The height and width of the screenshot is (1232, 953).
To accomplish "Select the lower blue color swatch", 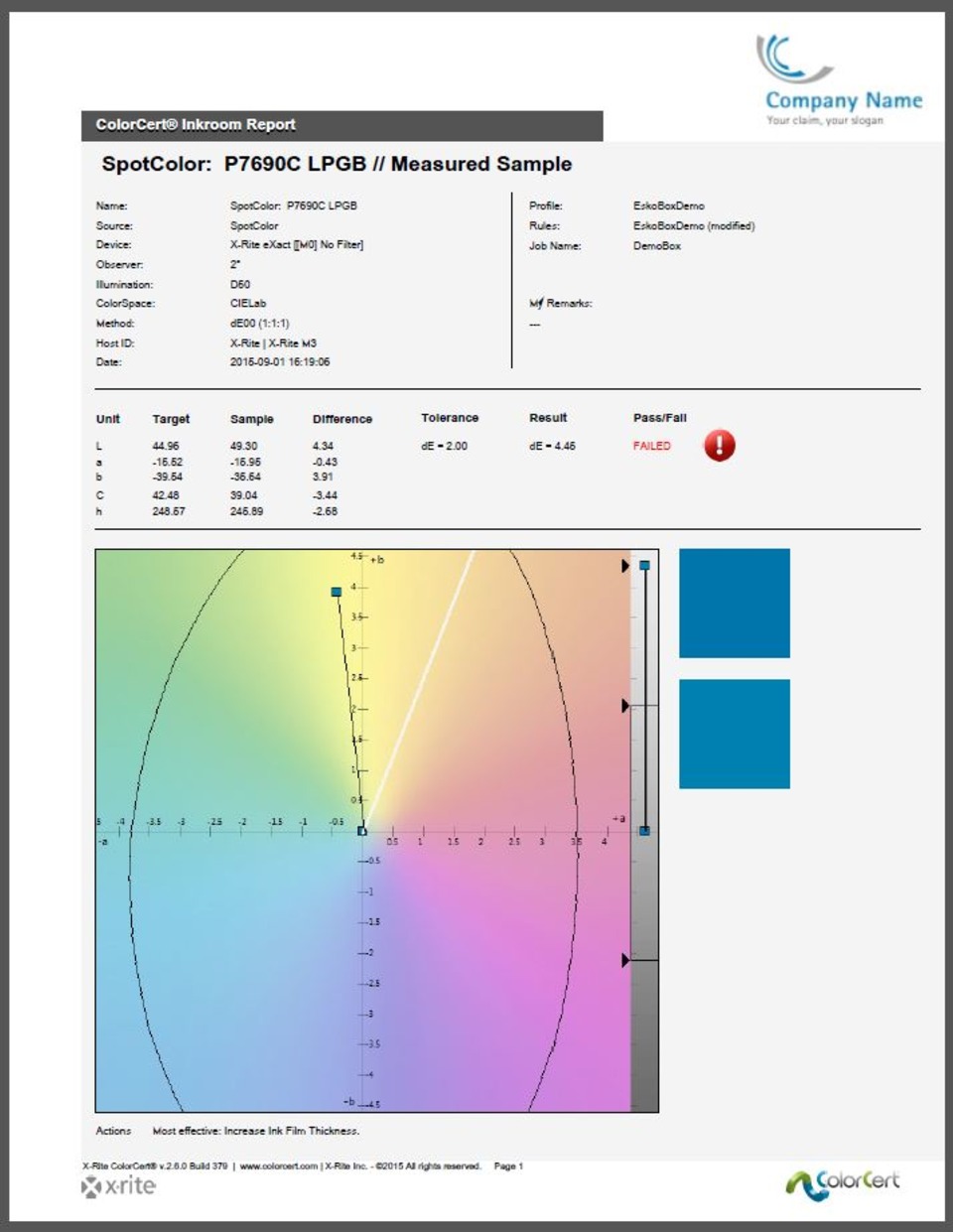I will click(x=735, y=734).
